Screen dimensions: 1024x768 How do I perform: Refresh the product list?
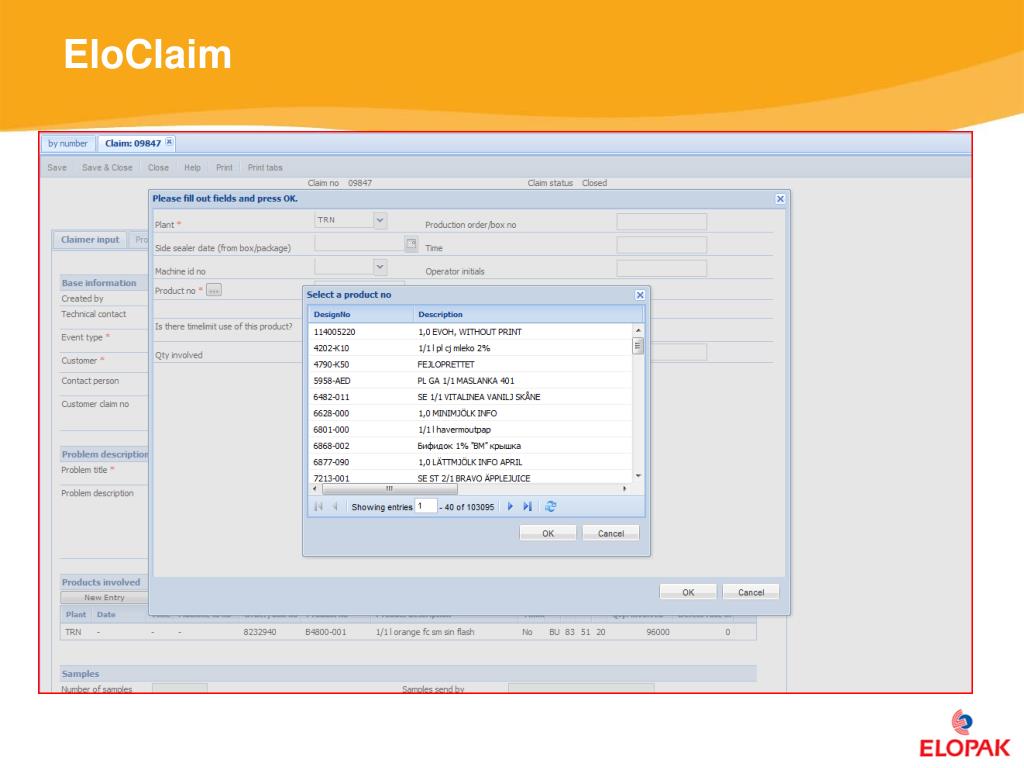[551, 507]
